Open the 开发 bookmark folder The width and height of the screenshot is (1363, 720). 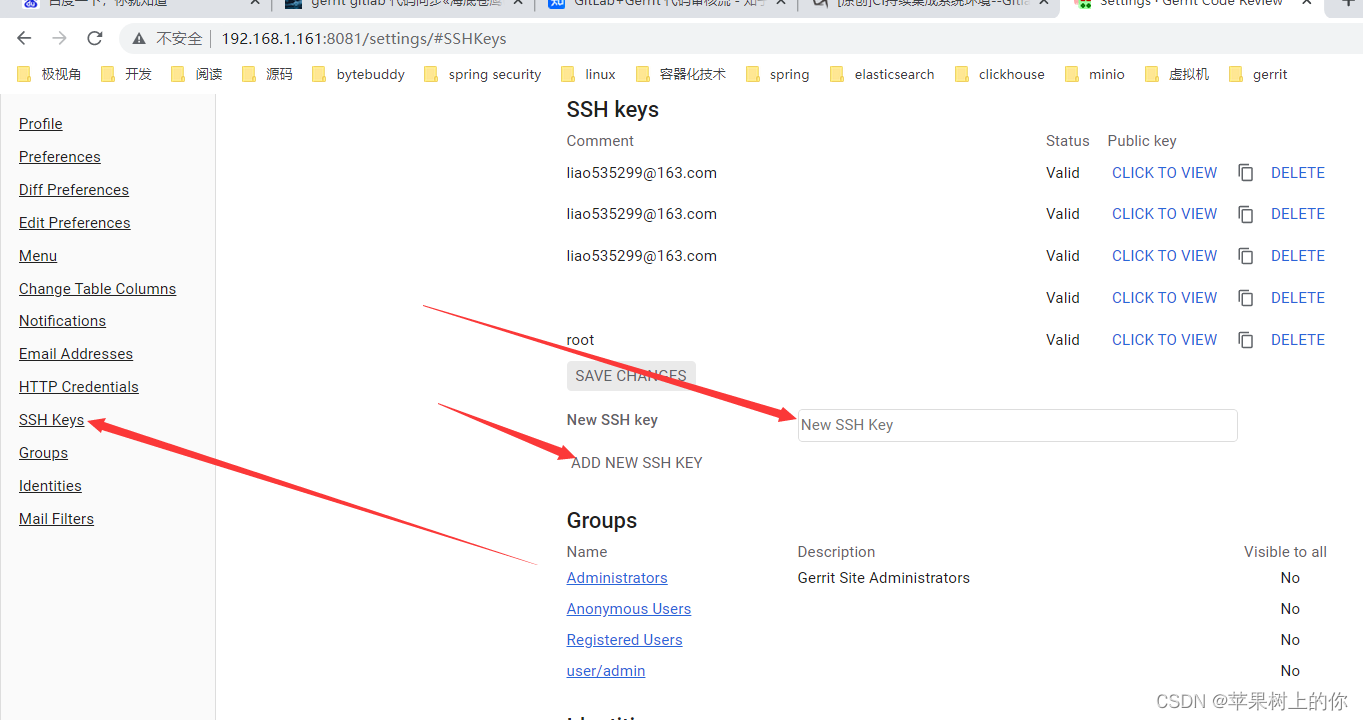[x=127, y=74]
